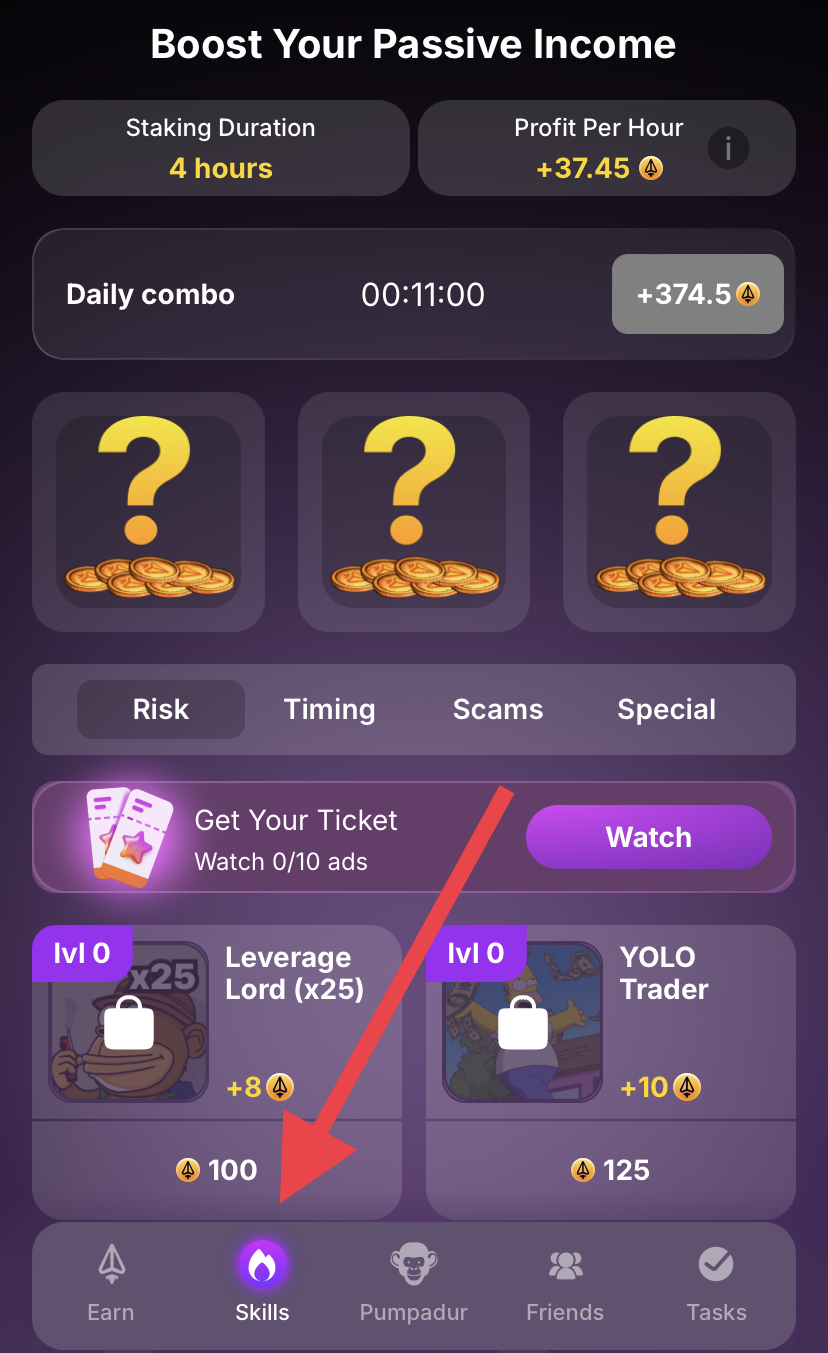The width and height of the screenshot is (828, 1353).
Task: Select the first mystery combo card
Action: 149,512
